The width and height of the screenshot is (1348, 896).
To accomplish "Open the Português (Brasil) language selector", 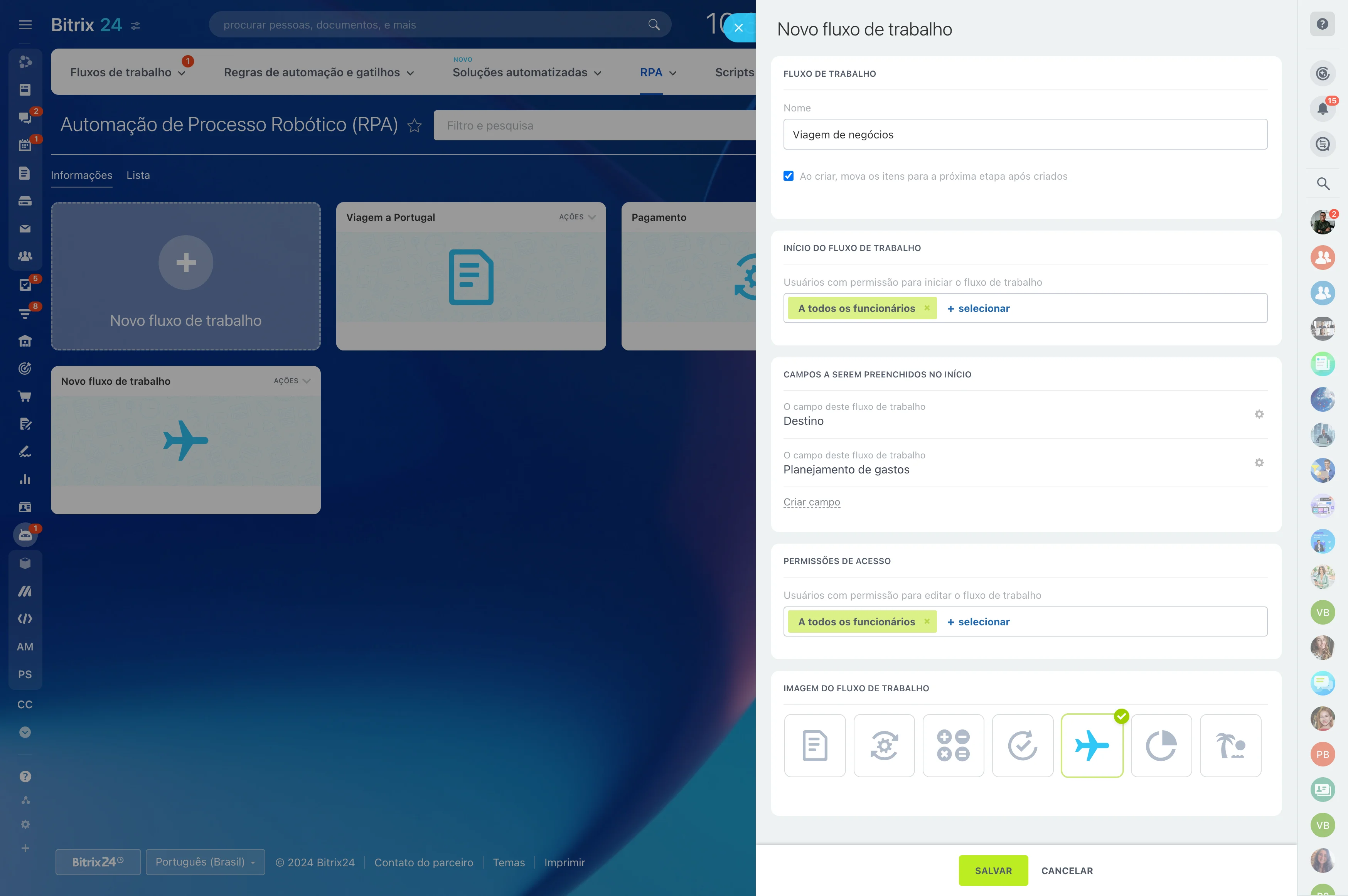I will [205, 862].
